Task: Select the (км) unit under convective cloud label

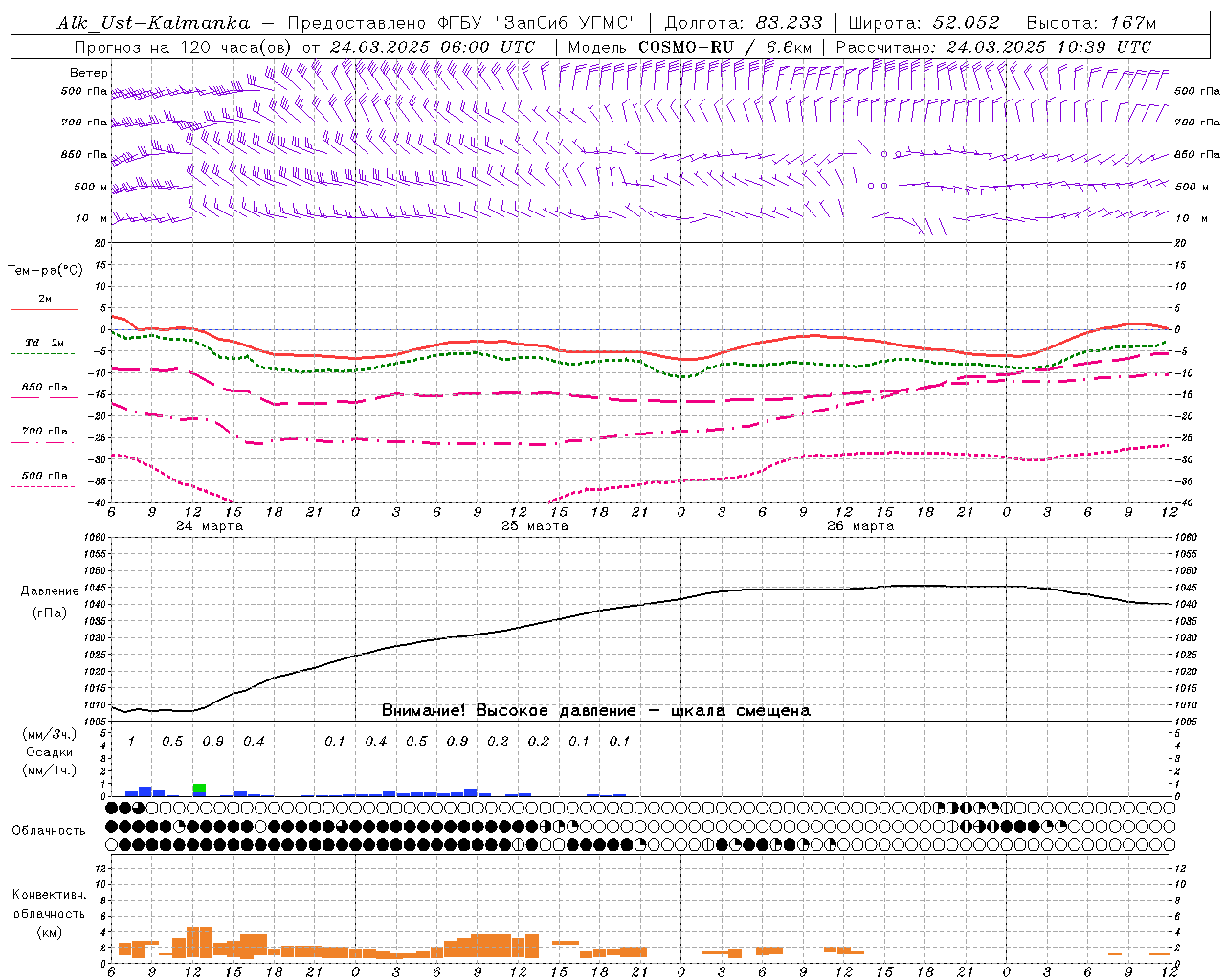Action: click(50, 932)
